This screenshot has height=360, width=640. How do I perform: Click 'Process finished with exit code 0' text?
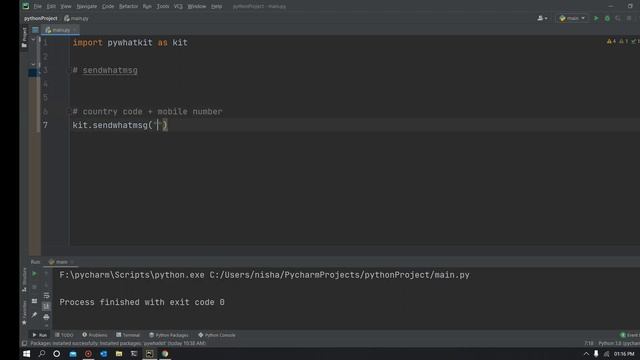click(142, 302)
